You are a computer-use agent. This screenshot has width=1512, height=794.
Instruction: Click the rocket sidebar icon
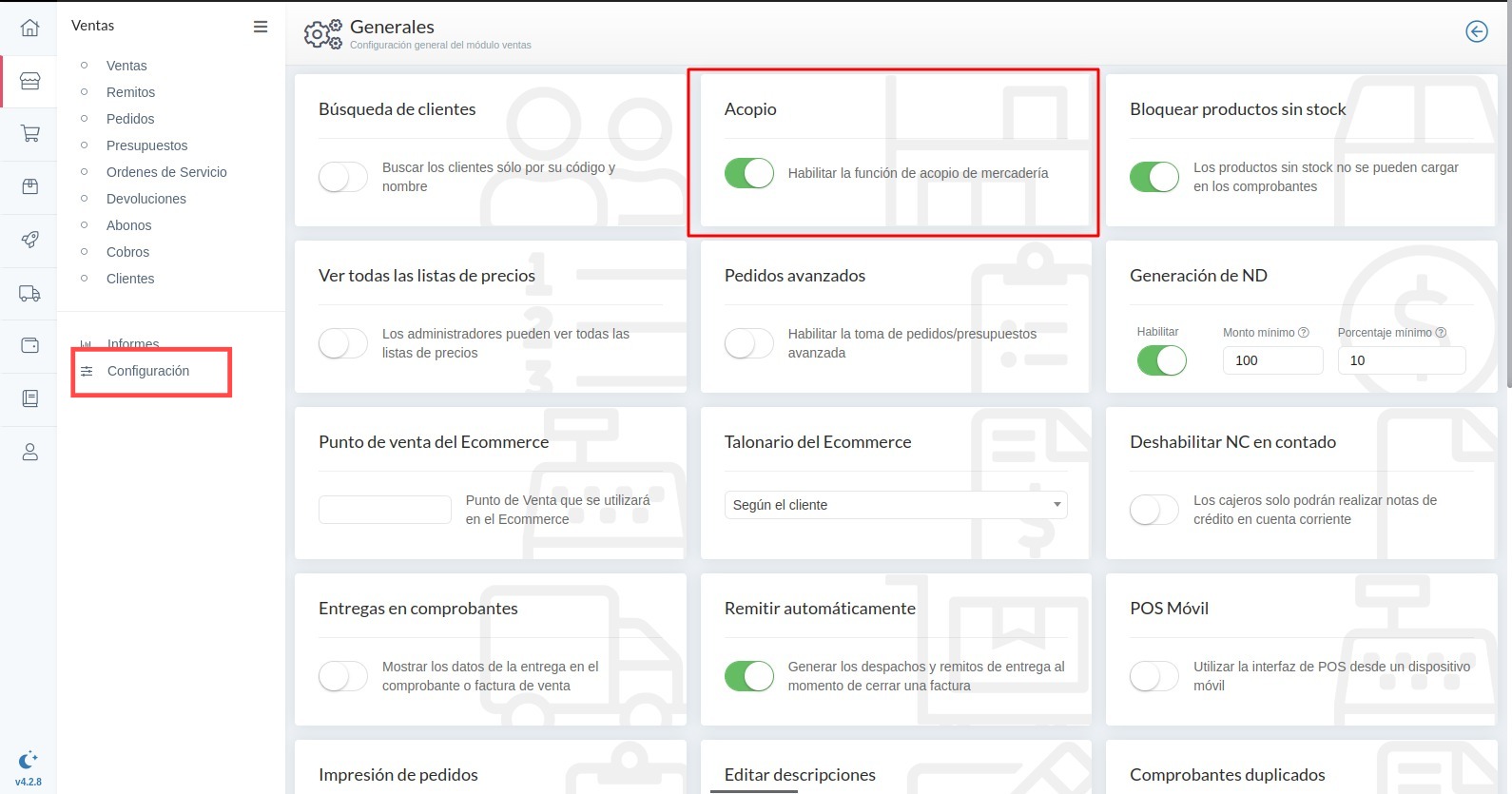29,240
